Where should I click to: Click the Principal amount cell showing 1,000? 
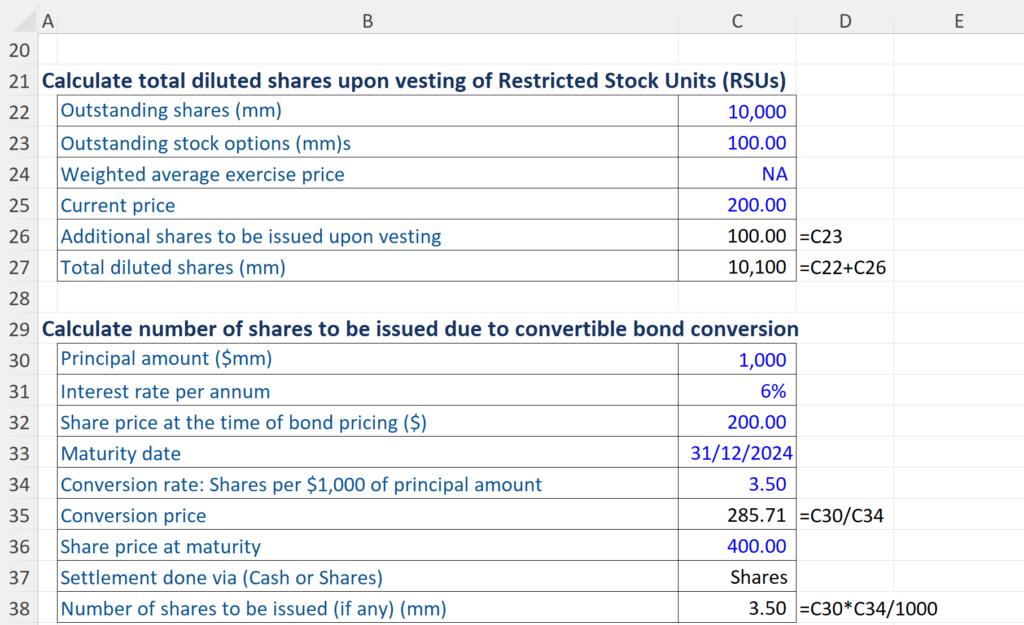pos(737,359)
